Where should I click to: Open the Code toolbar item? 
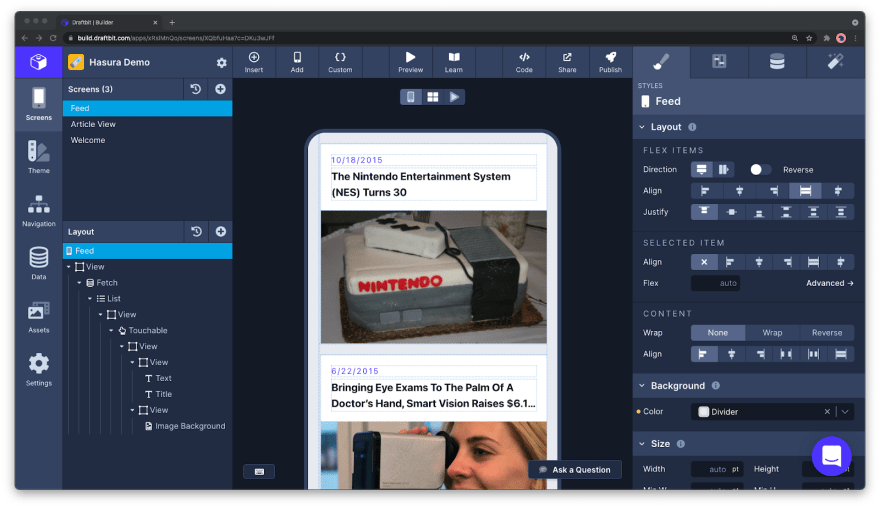tap(524, 62)
